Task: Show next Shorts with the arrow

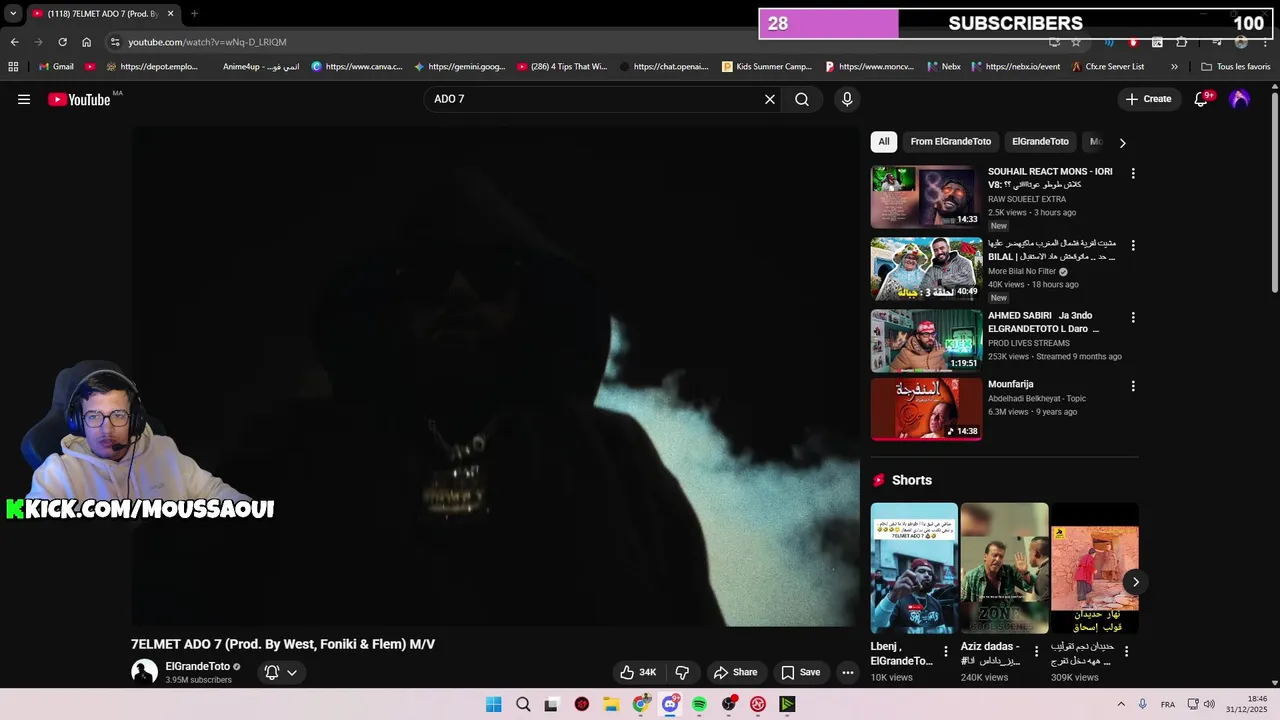Action: [1135, 582]
